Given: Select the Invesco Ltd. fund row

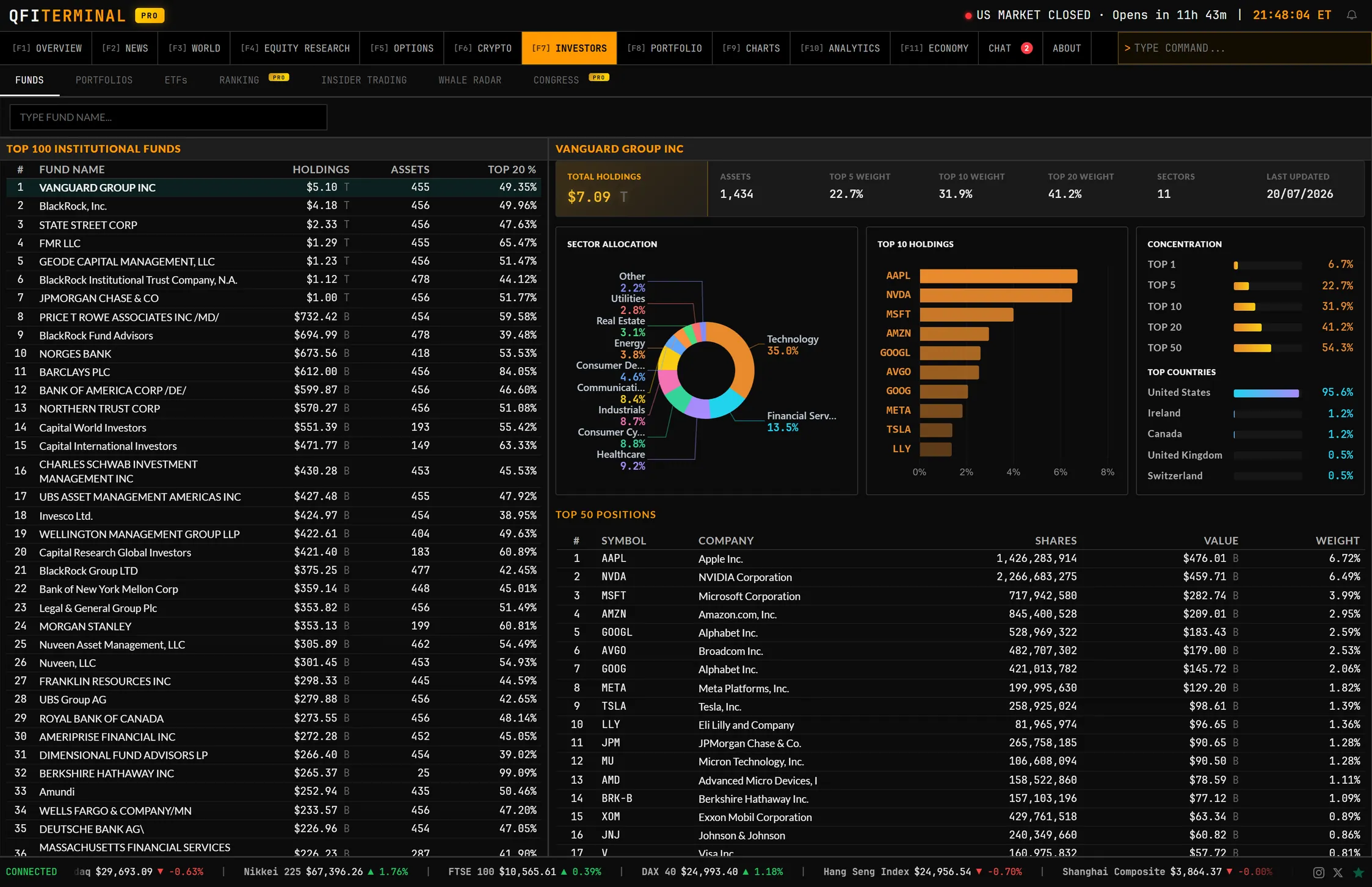Looking at the screenshot, I should pyautogui.click(x=274, y=516).
